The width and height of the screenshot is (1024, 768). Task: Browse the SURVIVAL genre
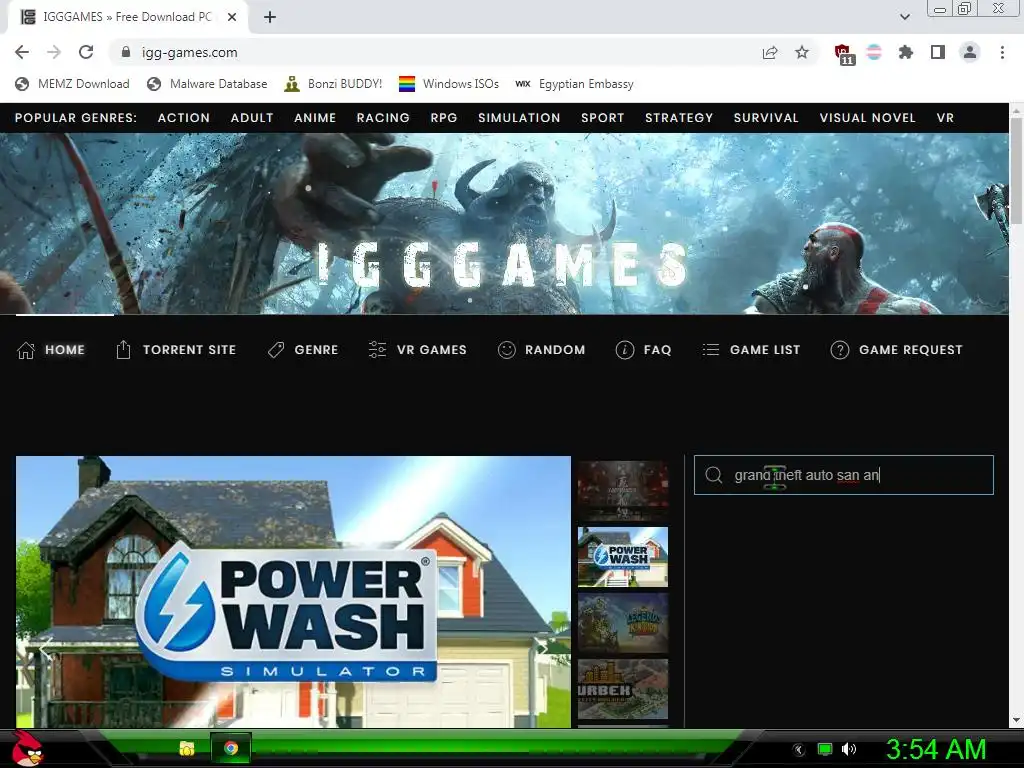[766, 118]
